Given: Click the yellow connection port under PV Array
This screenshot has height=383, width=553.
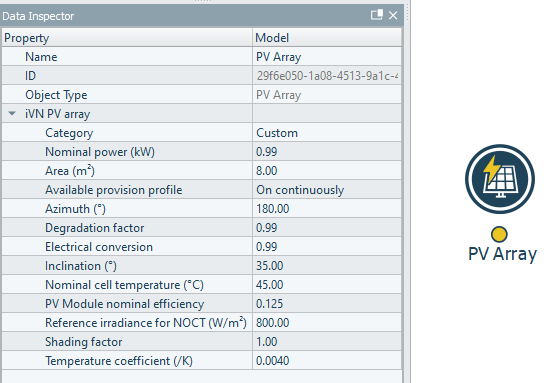Looking at the screenshot, I should click(x=499, y=234).
